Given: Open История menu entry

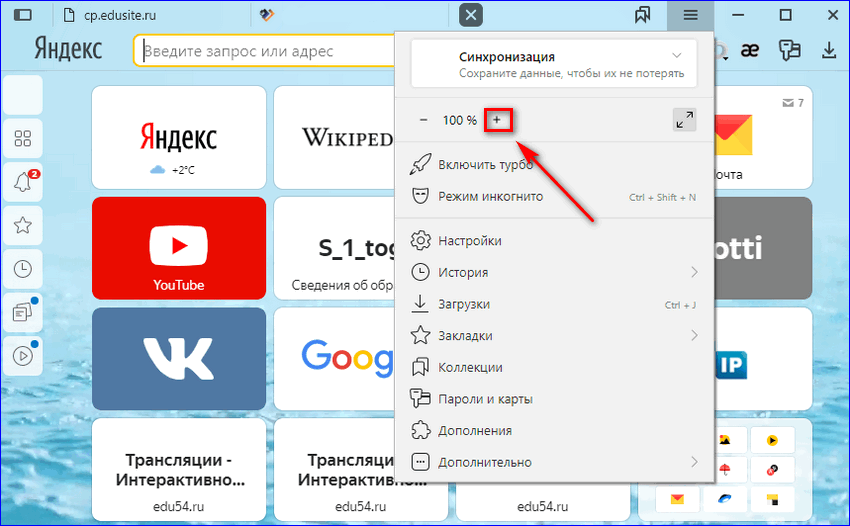Looking at the screenshot, I should click(x=553, y=272).
